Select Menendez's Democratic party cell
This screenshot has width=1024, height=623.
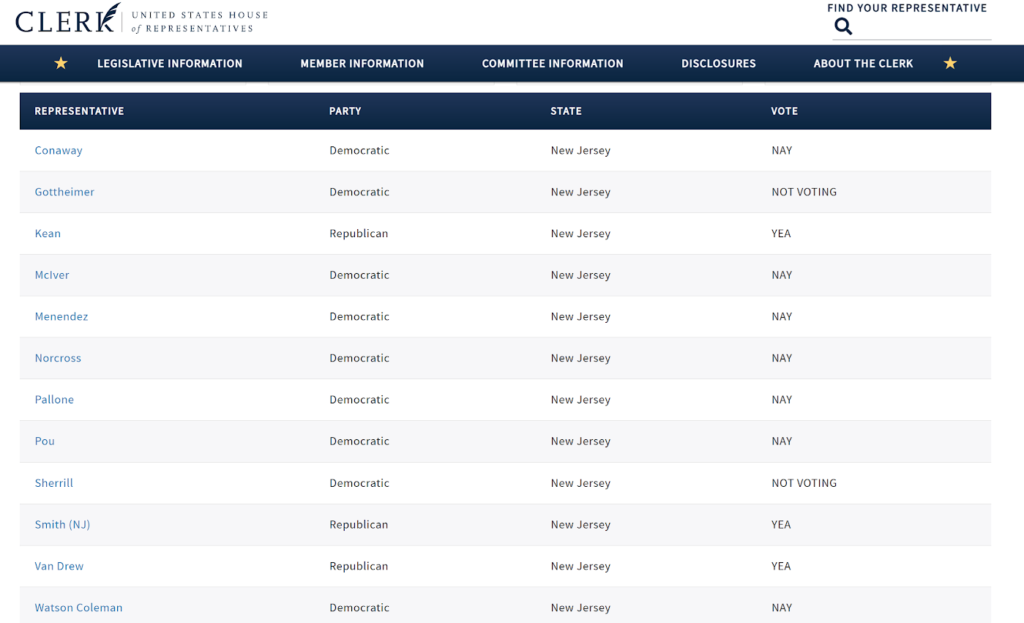(x=359, y=316)
